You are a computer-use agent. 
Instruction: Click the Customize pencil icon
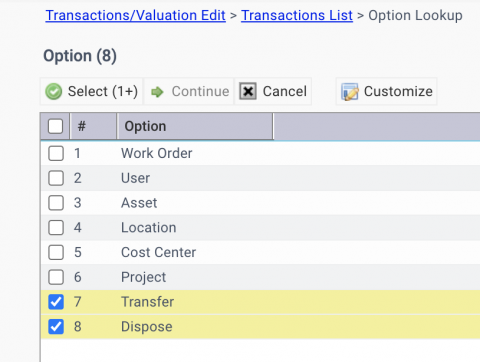tap(350, 92)
